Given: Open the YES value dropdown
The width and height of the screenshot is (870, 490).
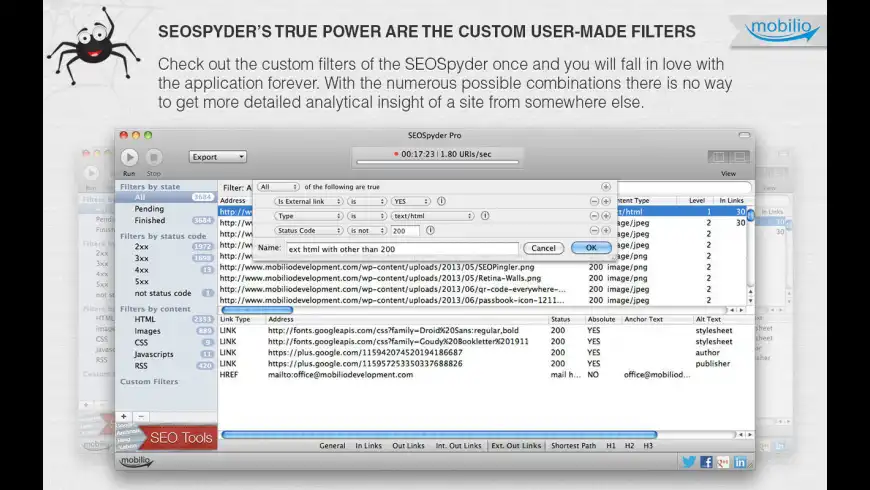Looking at the screenshot, I should (411, 201).
